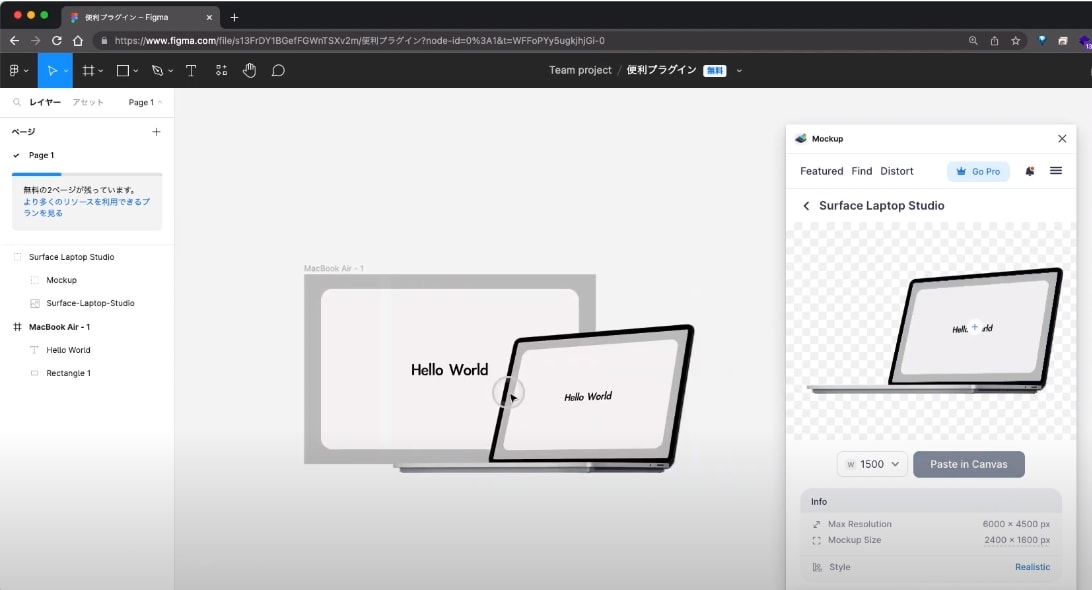Screen dimensions: 1092x590
Task: Click the Mockup plugin logo icon
Action: point(801,139)
